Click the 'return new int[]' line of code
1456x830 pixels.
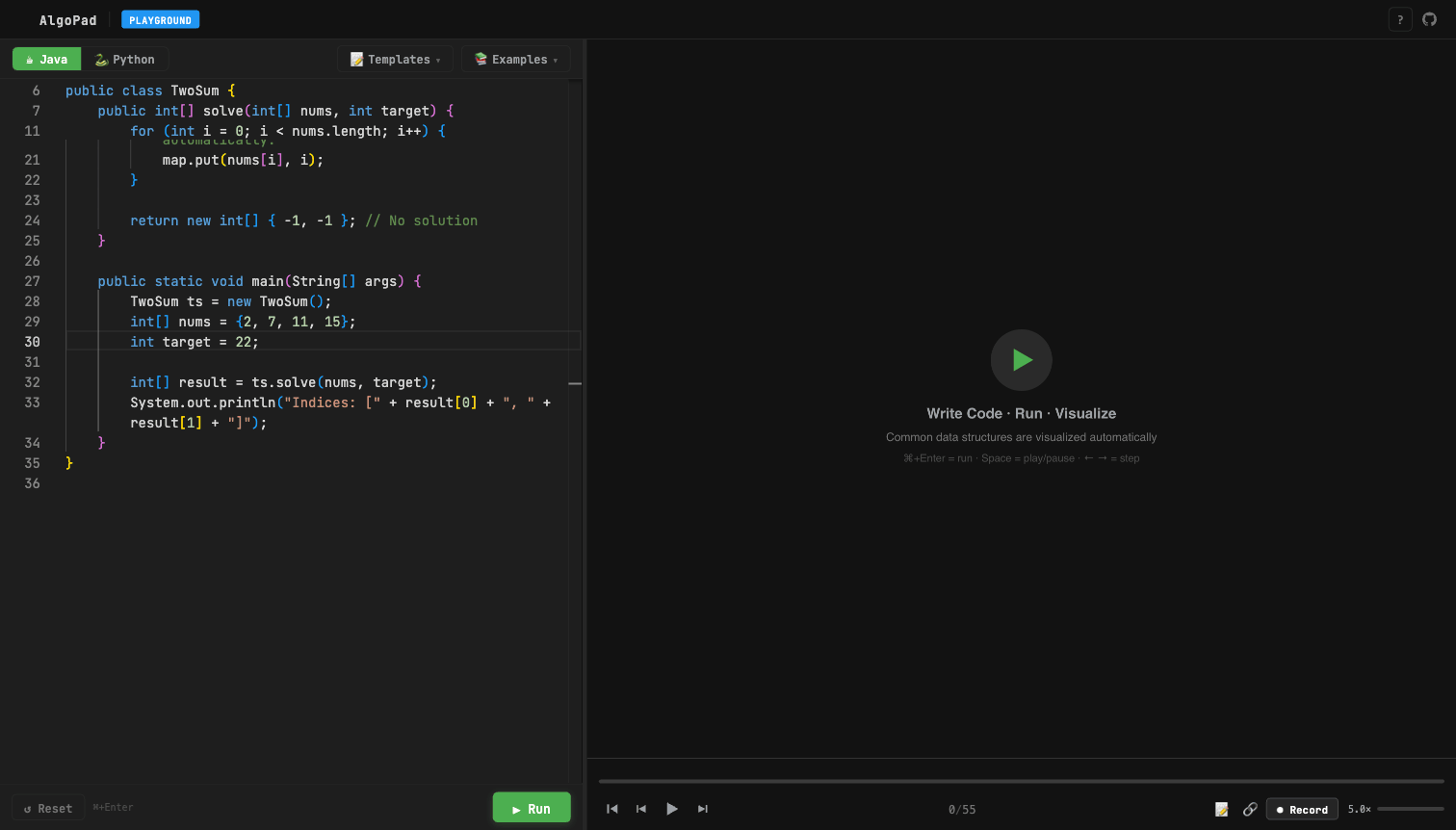point(303,220)
